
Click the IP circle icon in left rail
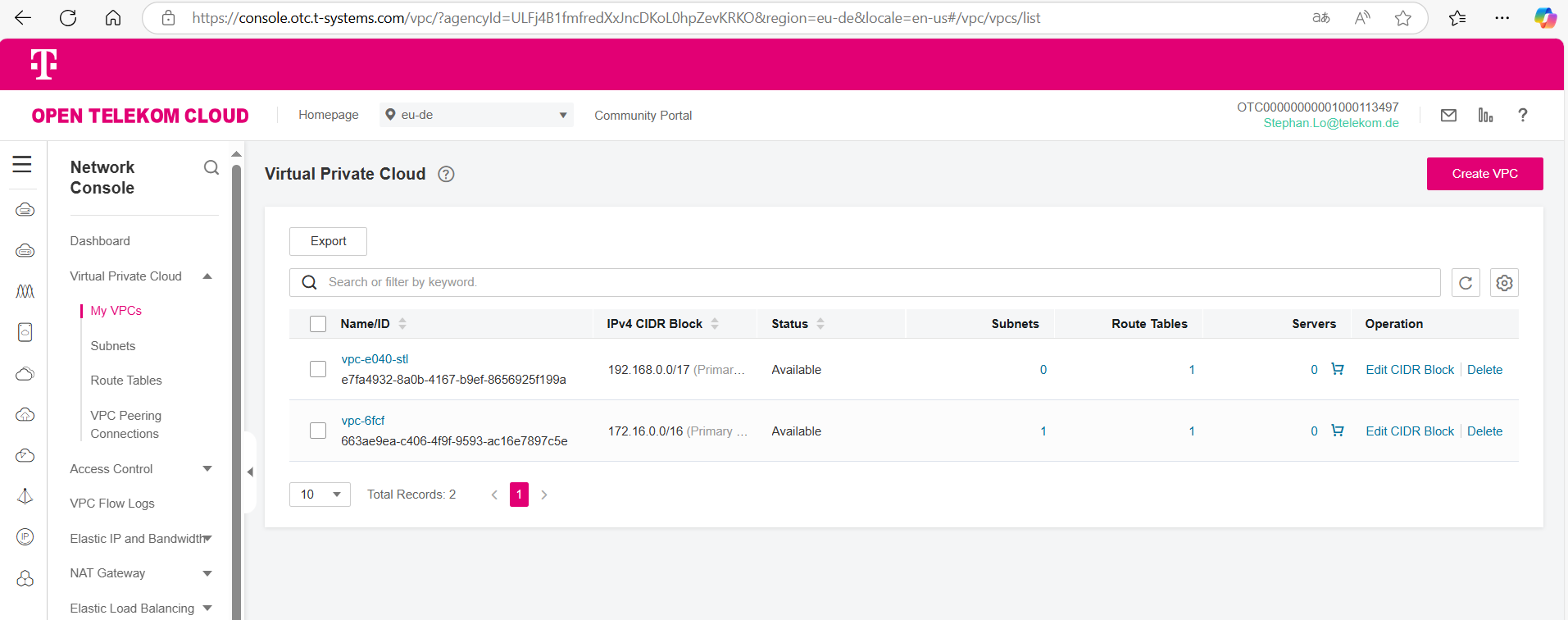(25, 536)
